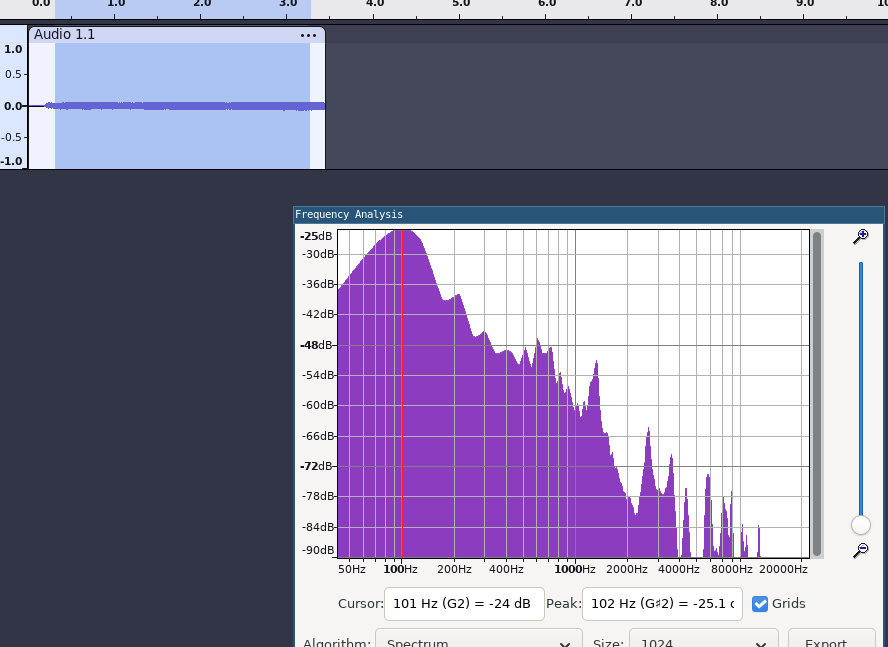
Task: Click the 0.0 amplitude label on track scale
Action: click(x=12, y=106)
